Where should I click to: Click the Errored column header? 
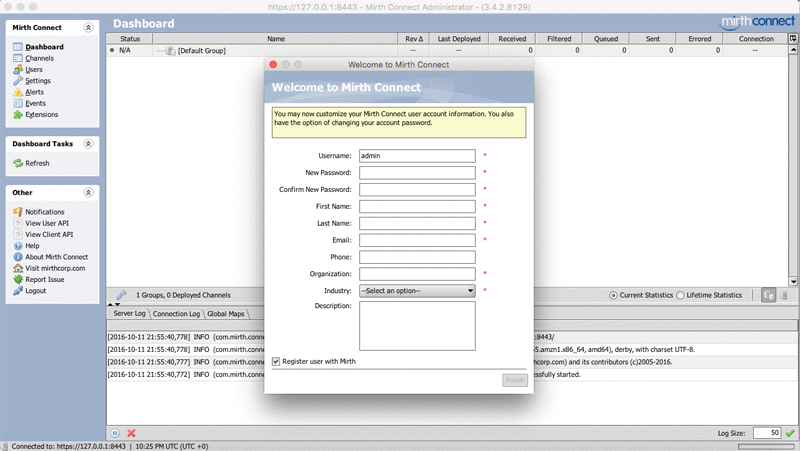pos(699,38)
